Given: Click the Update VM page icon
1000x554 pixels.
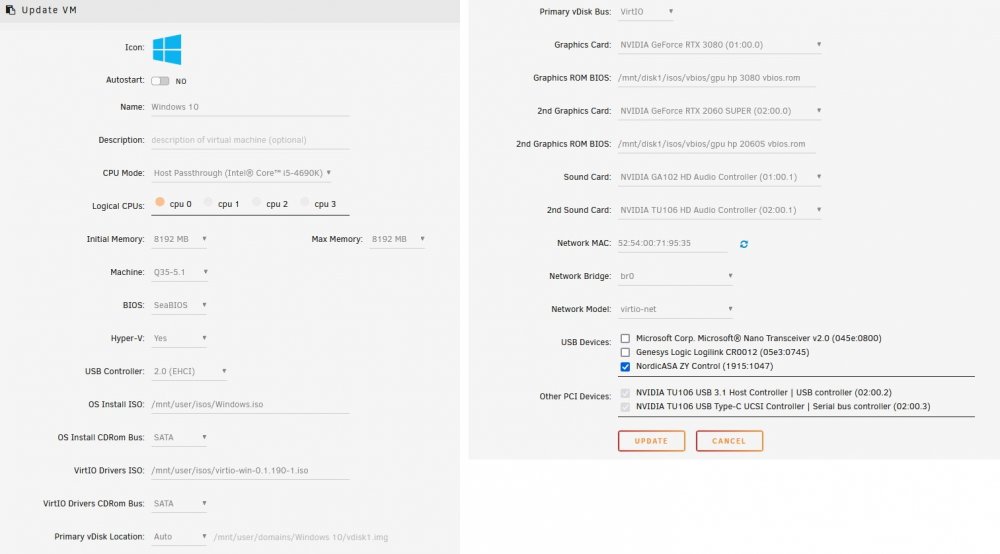Looking at the screenshot, I should coord(10,10).
